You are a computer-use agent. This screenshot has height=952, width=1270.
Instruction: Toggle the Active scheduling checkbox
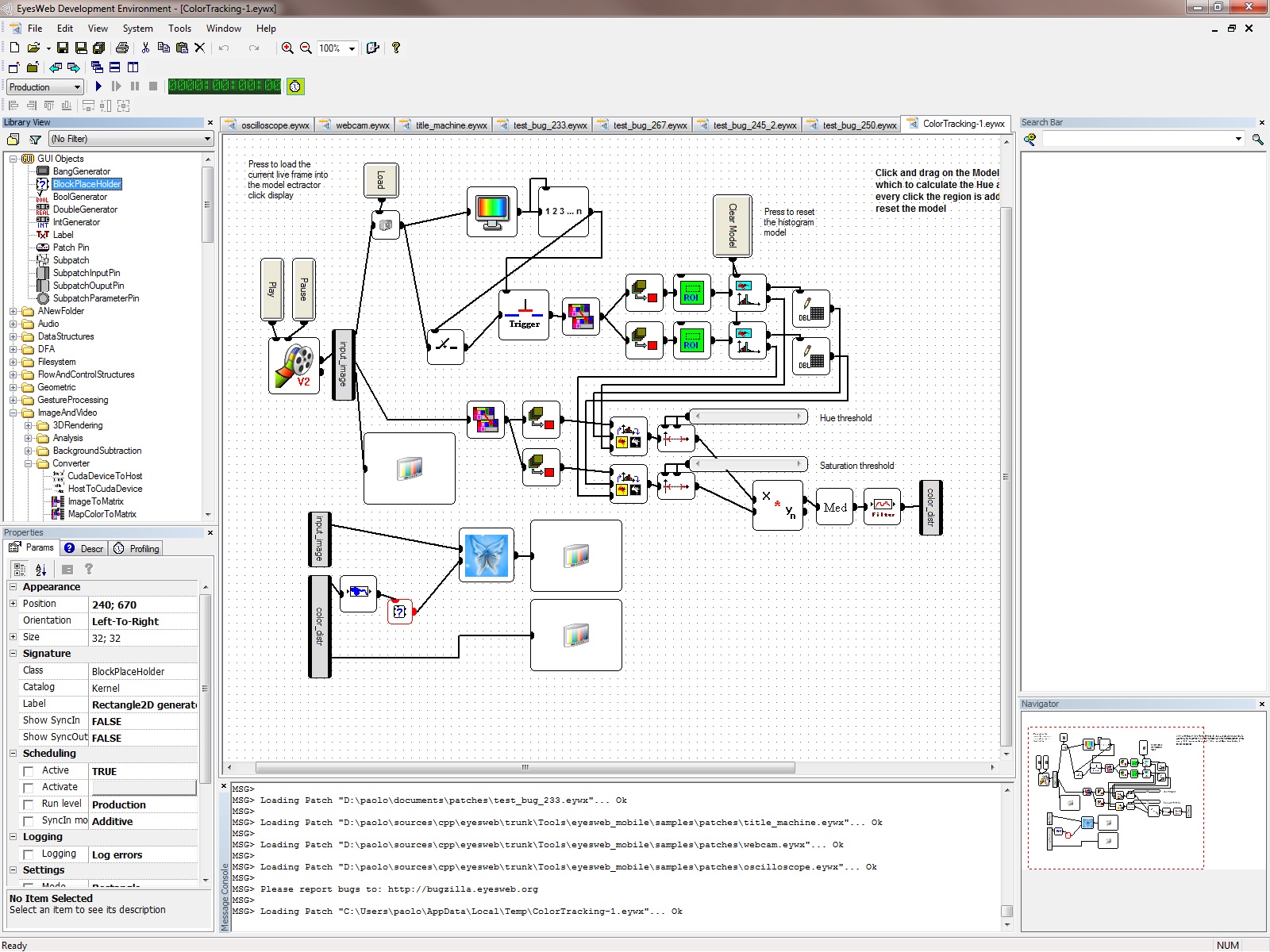coord(29,771)
